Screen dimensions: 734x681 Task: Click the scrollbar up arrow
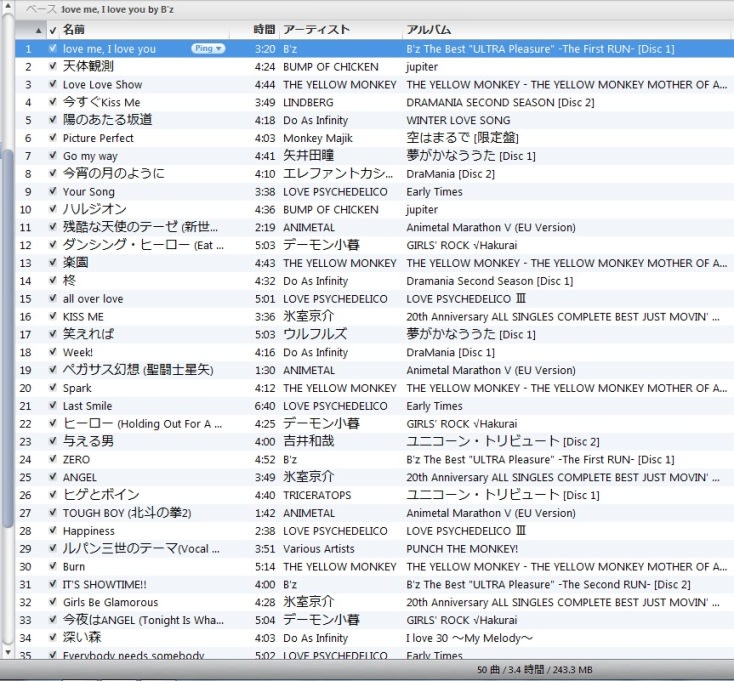click(x=7, y=7)
